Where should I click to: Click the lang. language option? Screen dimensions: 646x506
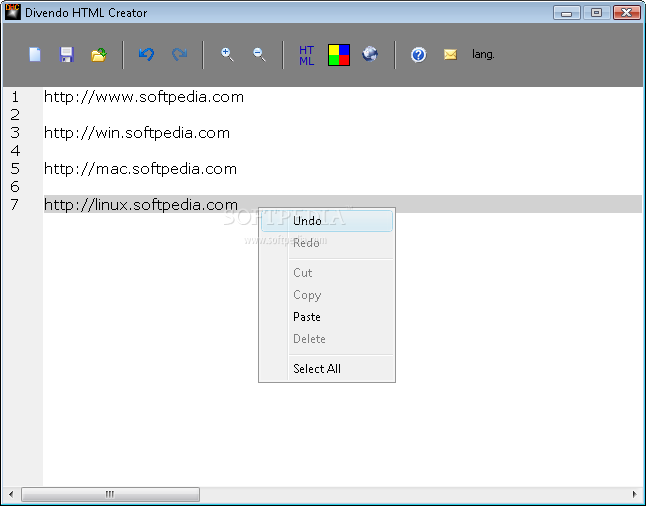[x=483, y=54]
